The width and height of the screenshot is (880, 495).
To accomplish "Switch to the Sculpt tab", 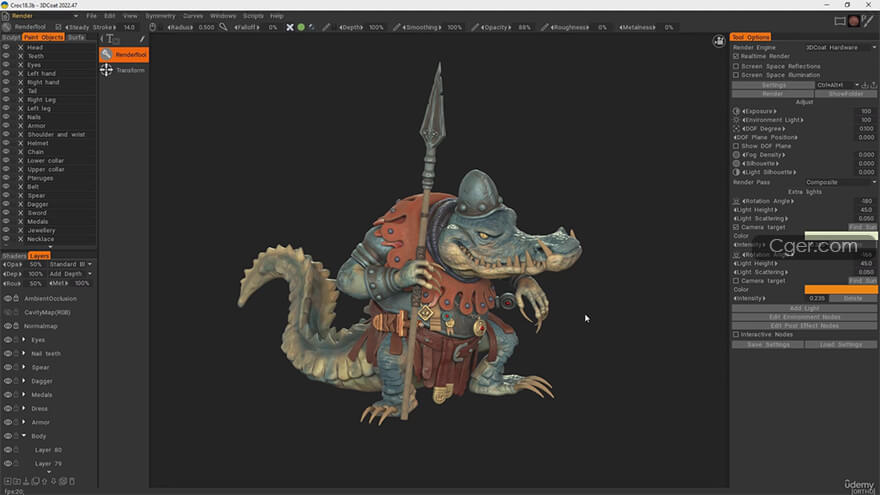I will click(11, 37).
